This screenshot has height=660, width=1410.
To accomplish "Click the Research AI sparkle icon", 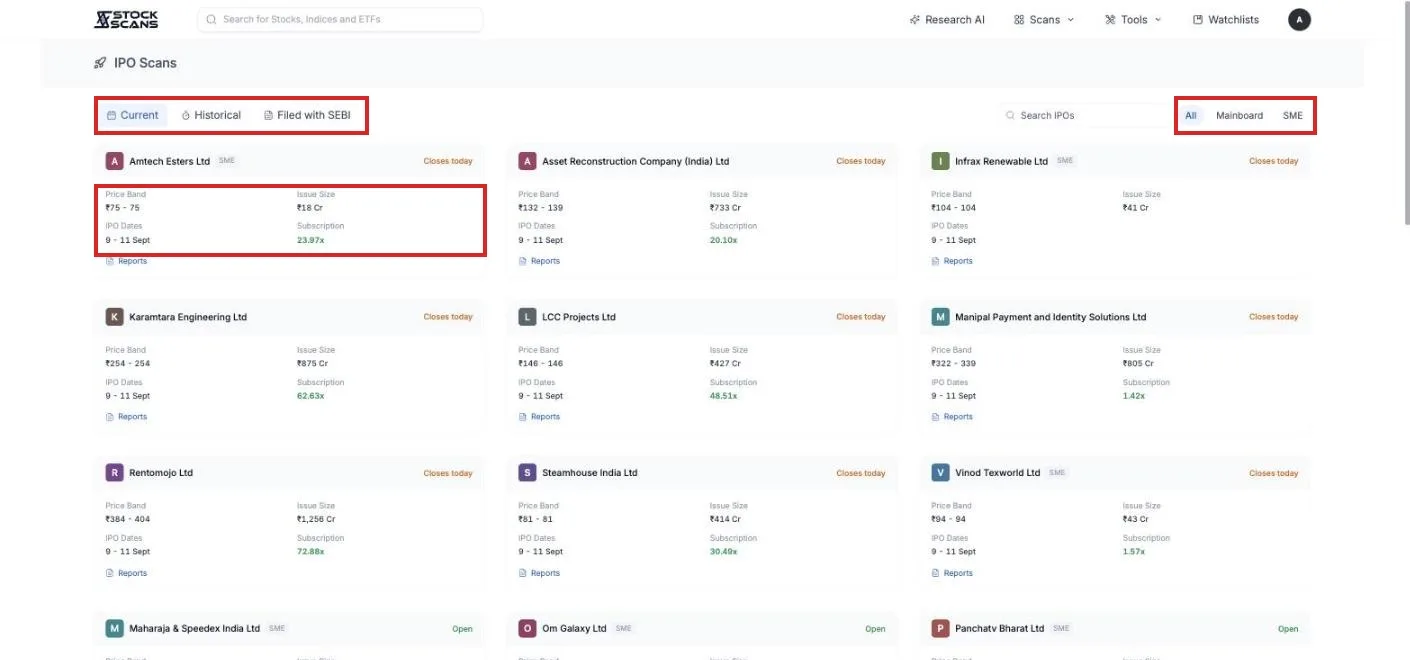I will pos(915,20).
